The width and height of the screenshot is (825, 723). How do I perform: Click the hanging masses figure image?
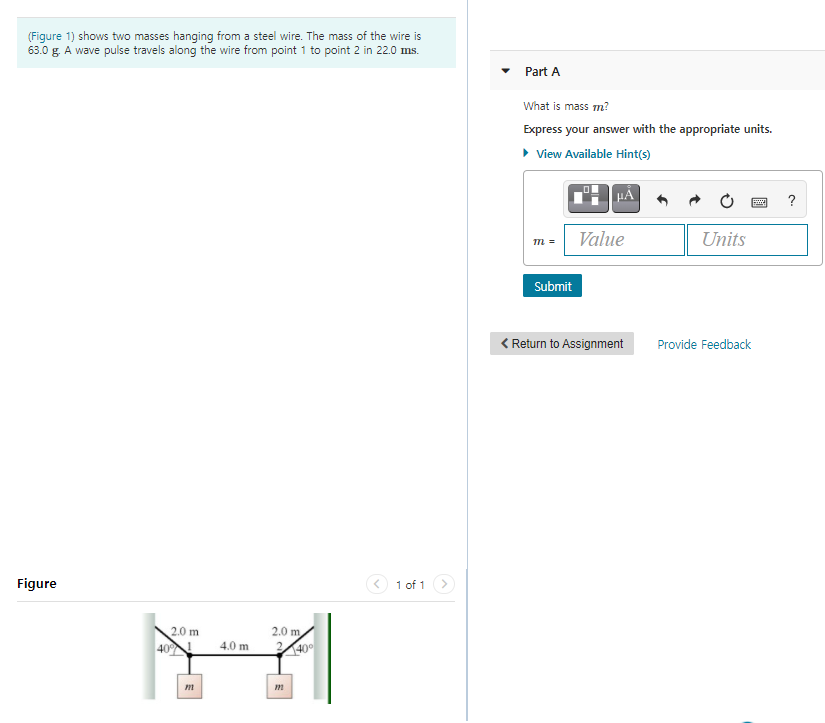[x=237, y=658]
